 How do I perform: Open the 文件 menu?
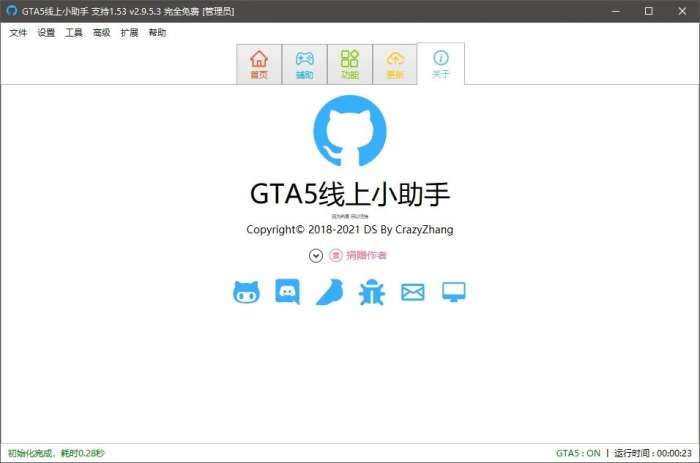[x=18, y=33]
